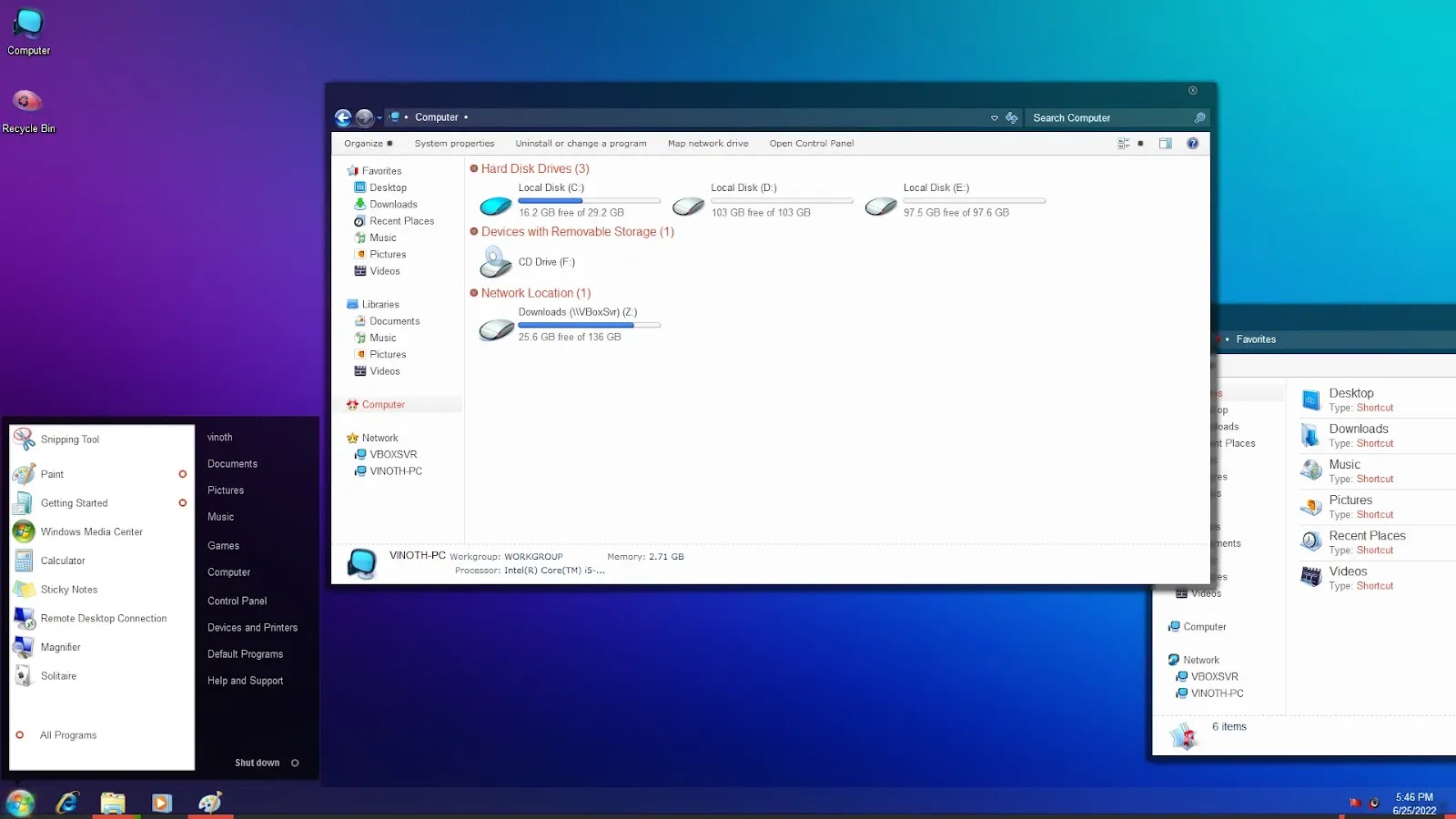Open the view options dropdown dot
The height and width of the screenshot is (819, 1456).
coord(1140,144)
